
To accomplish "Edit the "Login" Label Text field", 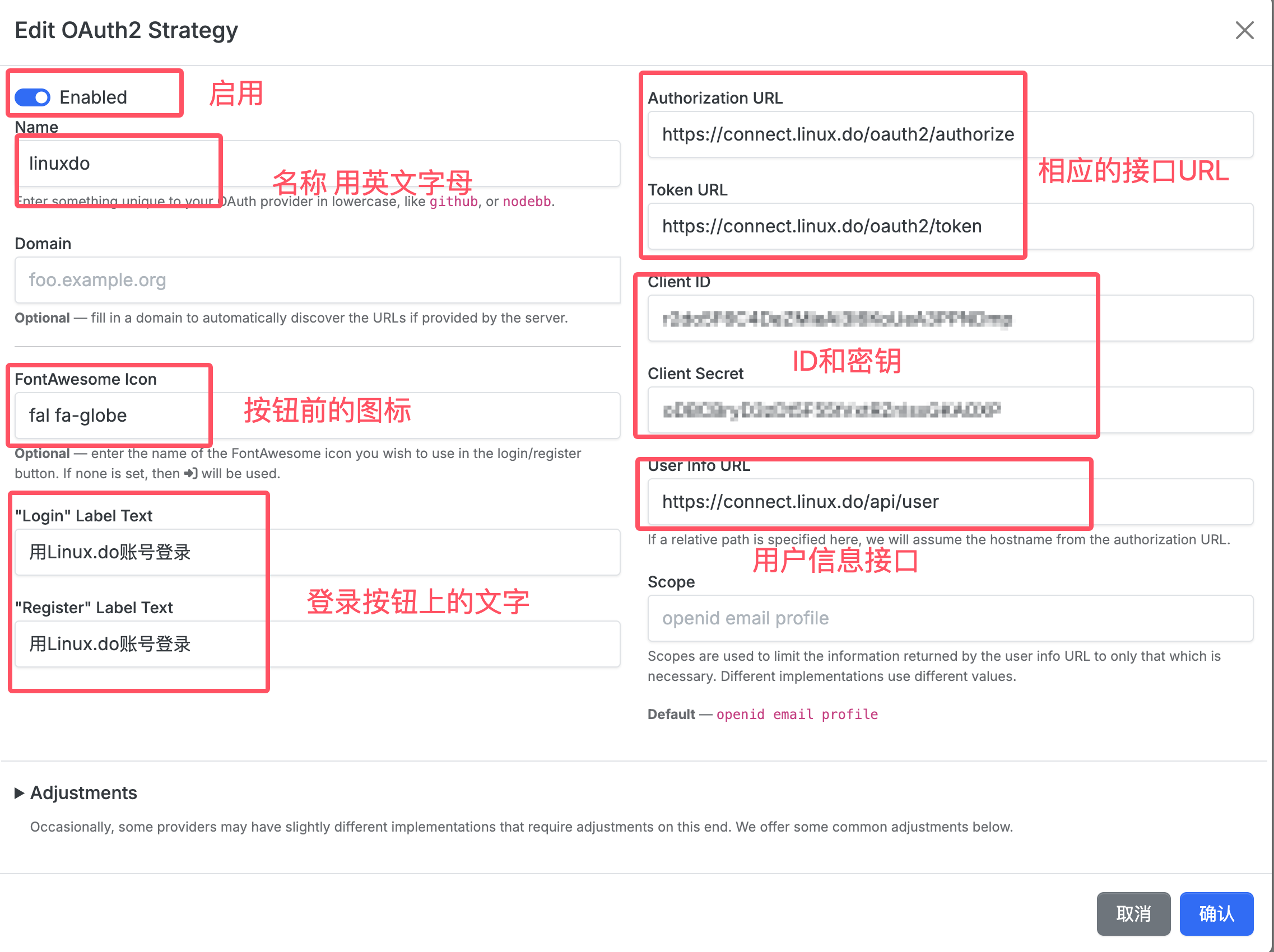I will pos(317,553).
